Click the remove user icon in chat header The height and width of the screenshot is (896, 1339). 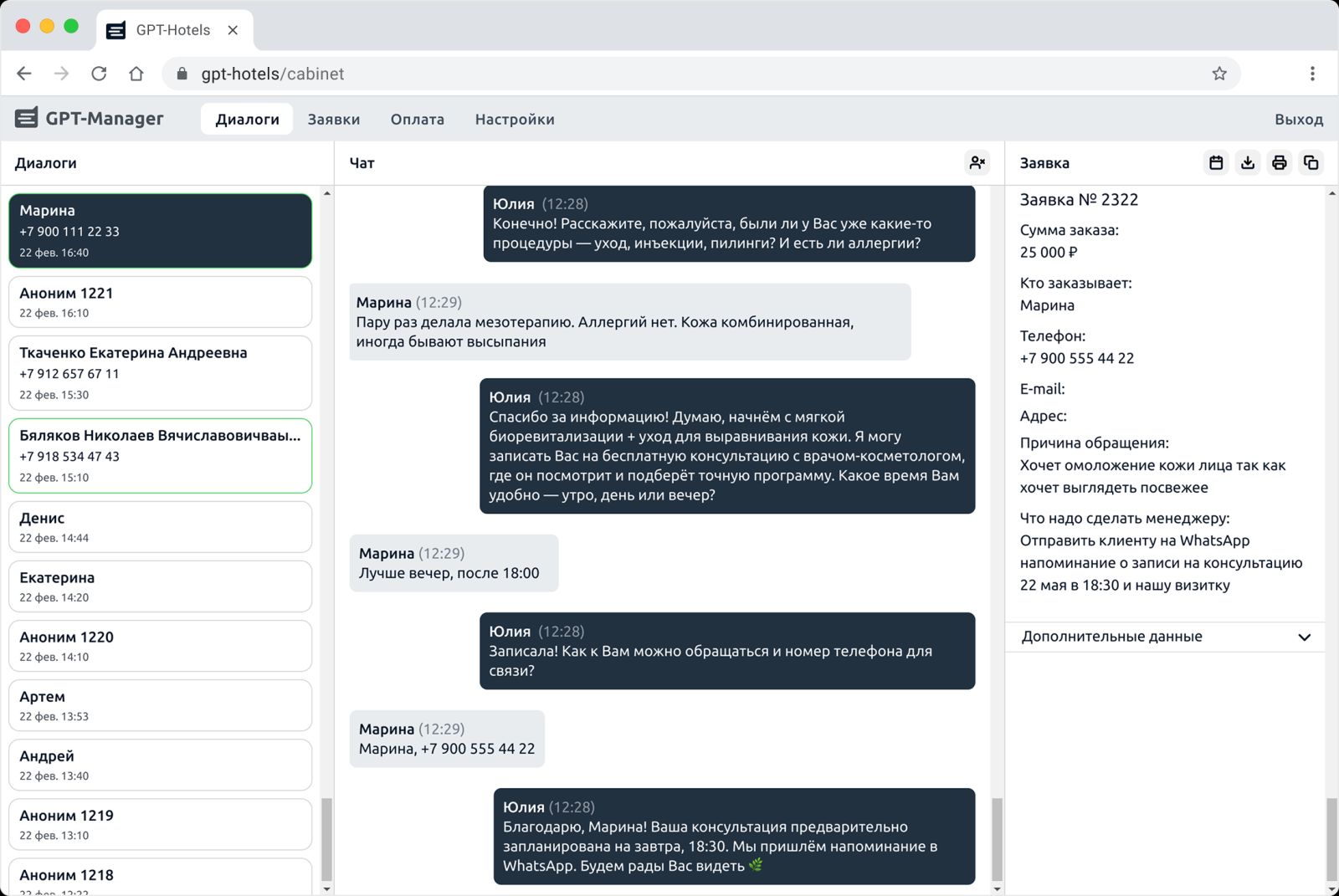tap(977, 162)
